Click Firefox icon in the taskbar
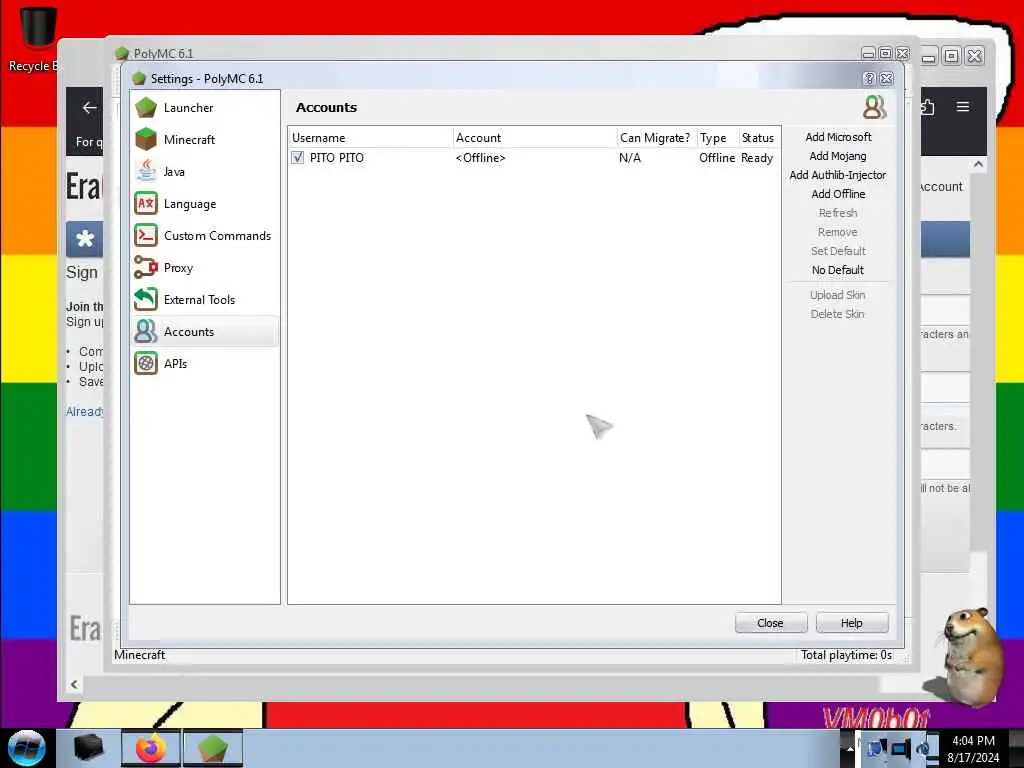 151,748
